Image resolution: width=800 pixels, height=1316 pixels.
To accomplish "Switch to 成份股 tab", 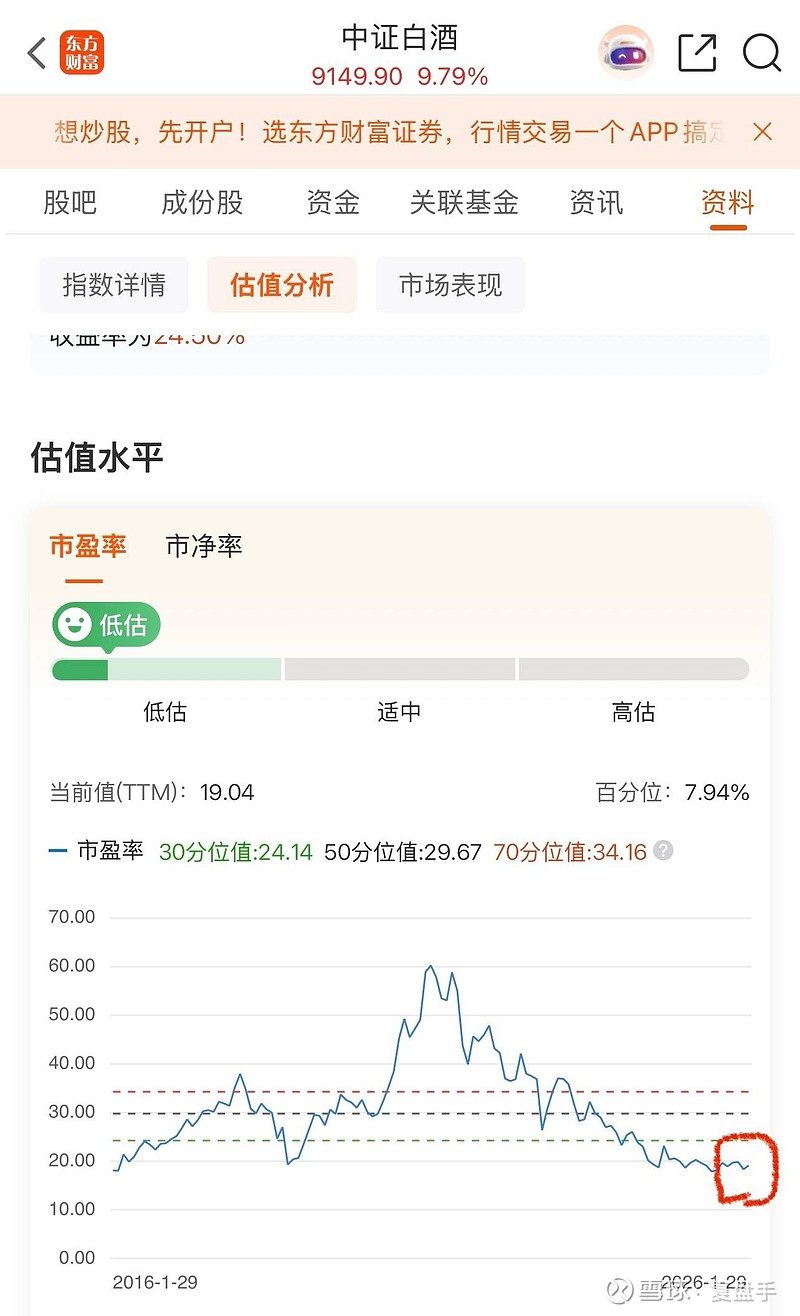I will click(202, 203).
